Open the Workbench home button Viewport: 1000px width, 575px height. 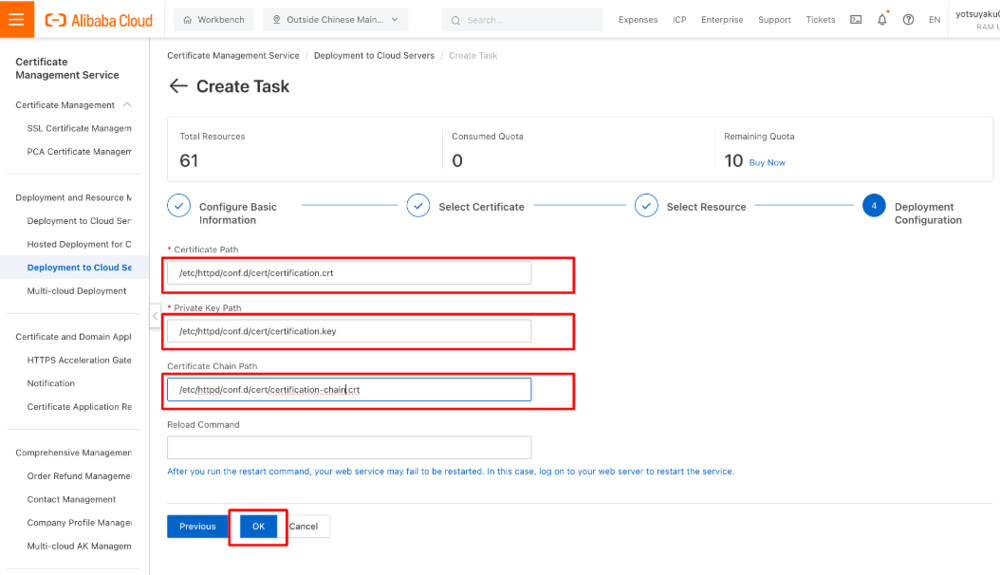[214, 20]
